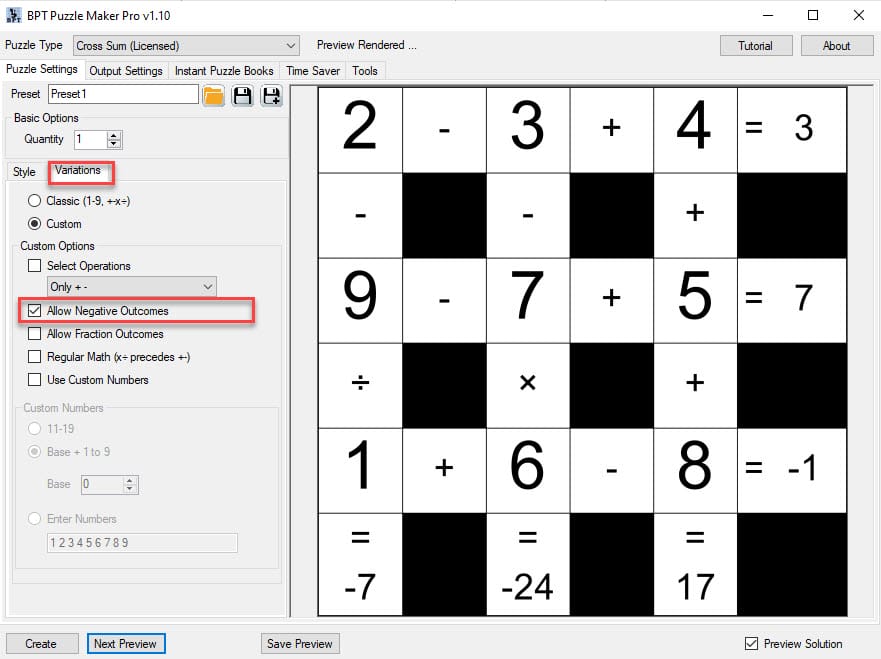Increase Quantity with the up arrow
881x659 pixels.
pos(111,135)
